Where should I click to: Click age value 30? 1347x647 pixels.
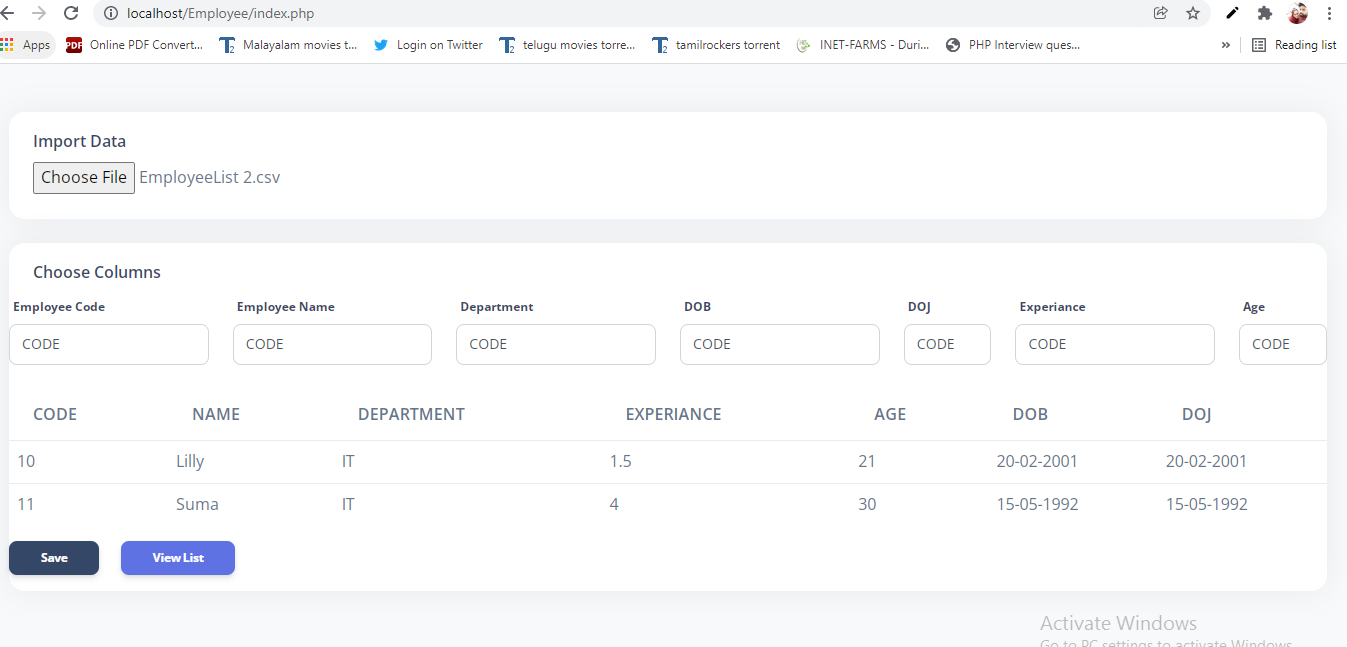click(x=867, y=504)
